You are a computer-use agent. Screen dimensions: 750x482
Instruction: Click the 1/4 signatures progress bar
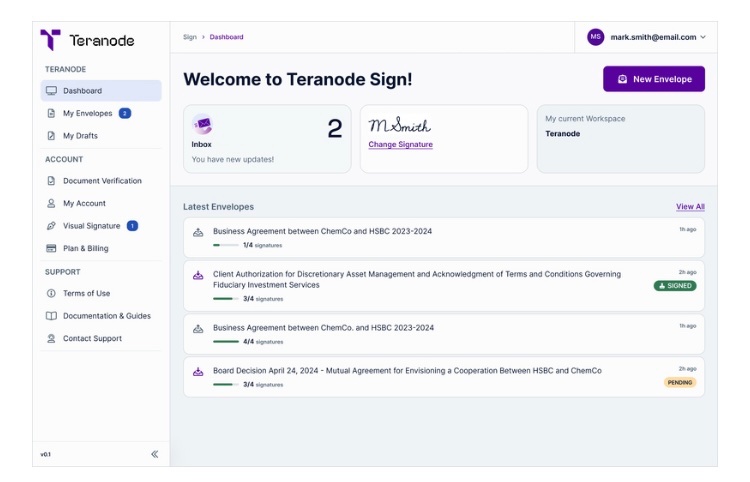coord(226,245)
